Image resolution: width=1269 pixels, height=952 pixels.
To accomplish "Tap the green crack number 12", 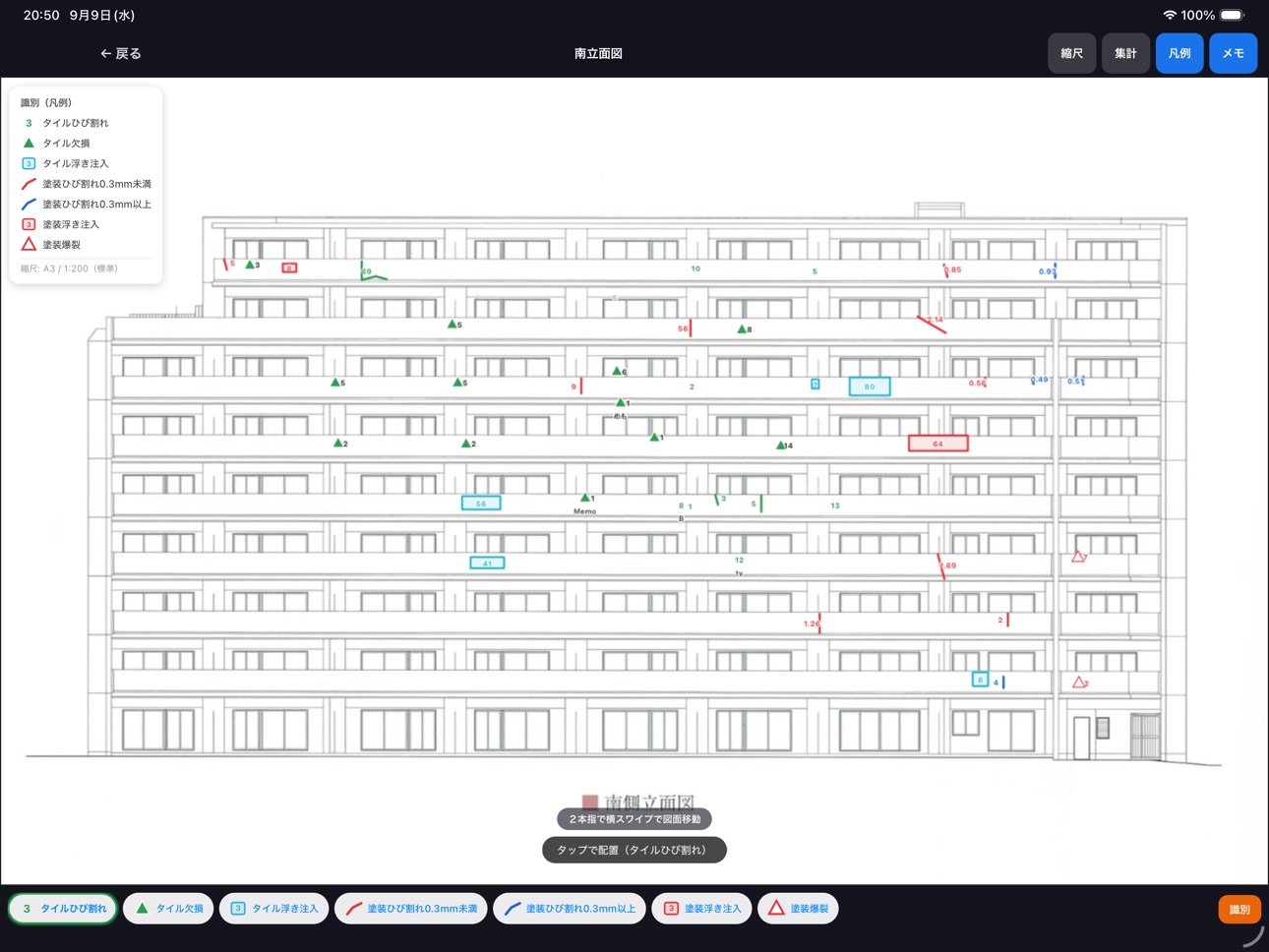I will click(739, 560).
